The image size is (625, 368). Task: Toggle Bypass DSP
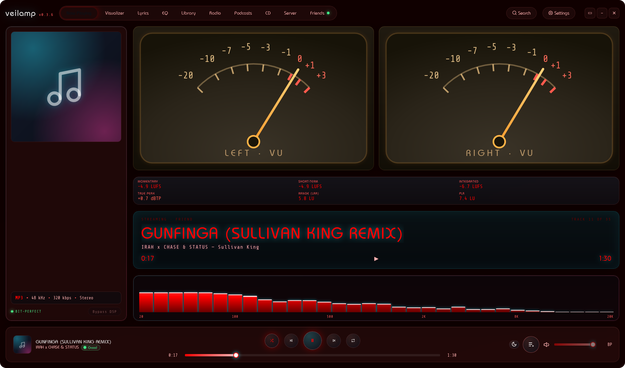[x=104, y=312]
